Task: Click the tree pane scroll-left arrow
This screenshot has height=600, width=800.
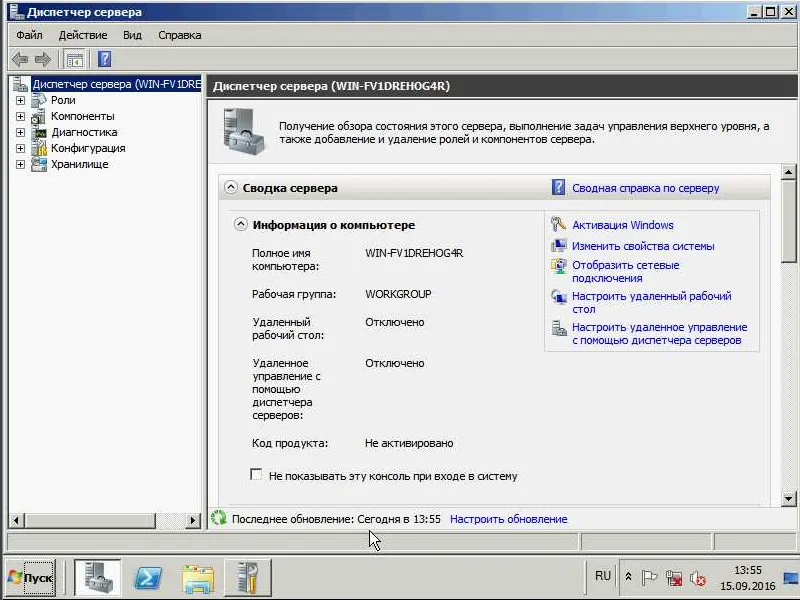Action: pyautogui.click(x=16, y=520)
